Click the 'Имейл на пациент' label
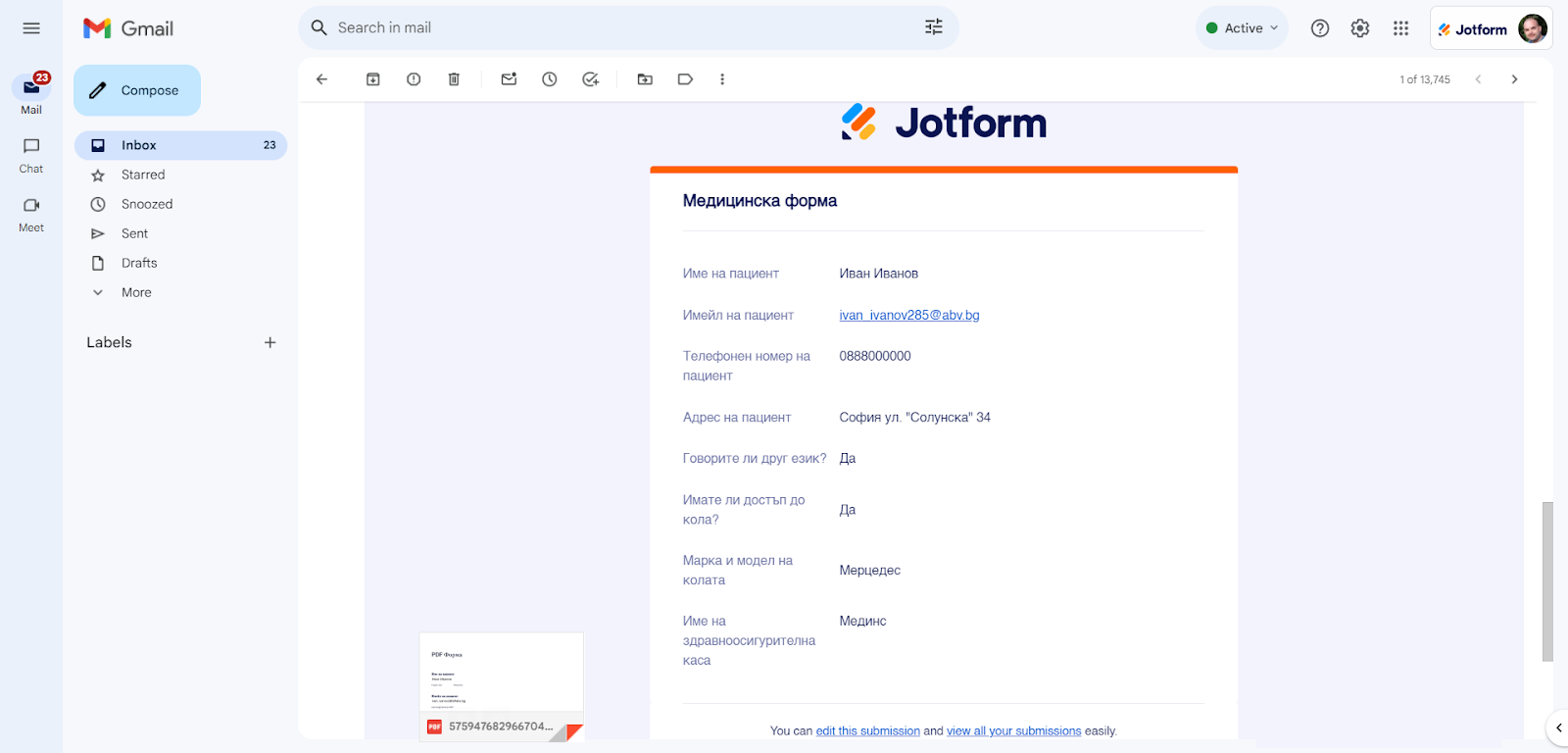This screenshot has height=753, width=1568. (738, 315)
